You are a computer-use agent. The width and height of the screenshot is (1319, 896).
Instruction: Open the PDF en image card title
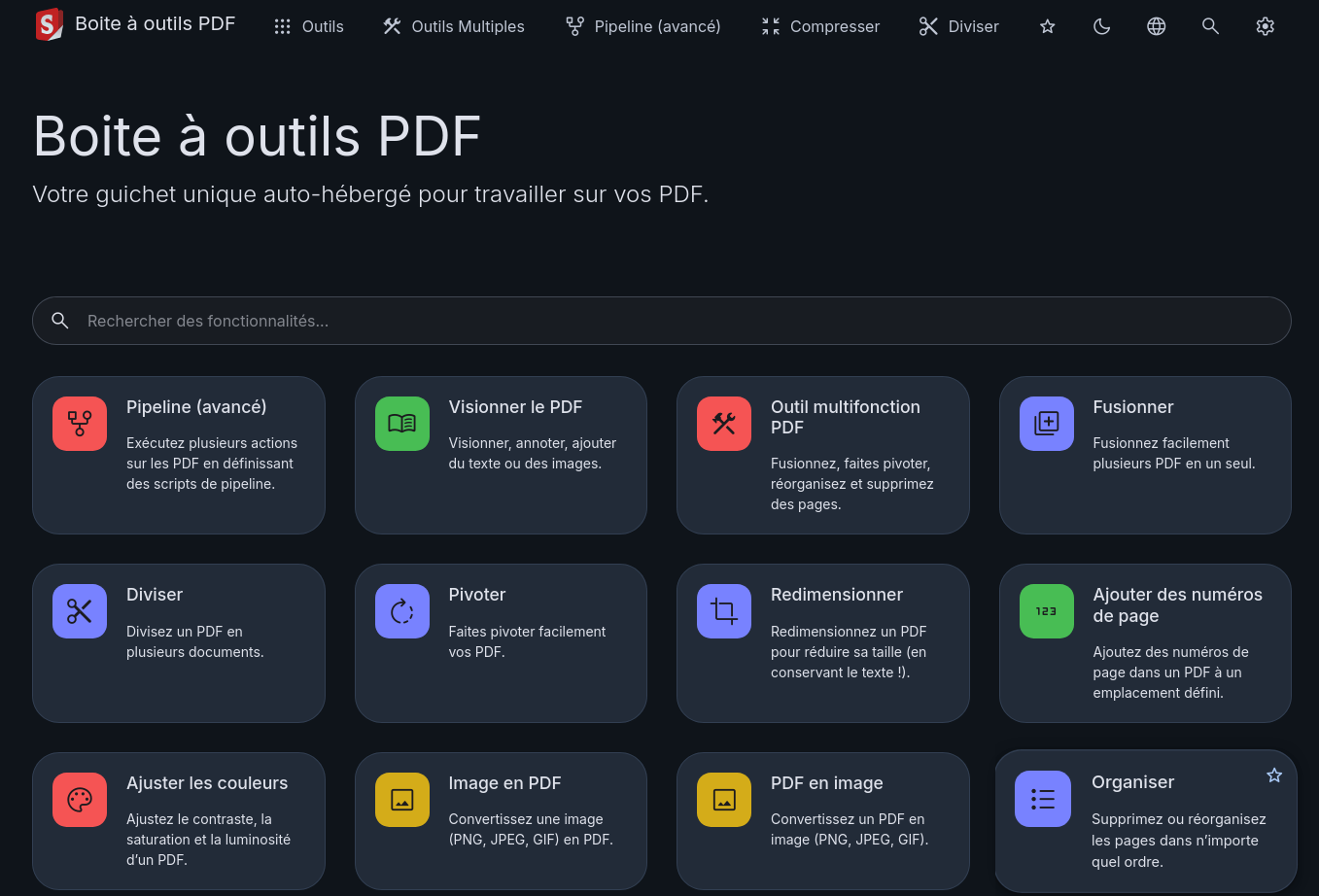point(827,783)
